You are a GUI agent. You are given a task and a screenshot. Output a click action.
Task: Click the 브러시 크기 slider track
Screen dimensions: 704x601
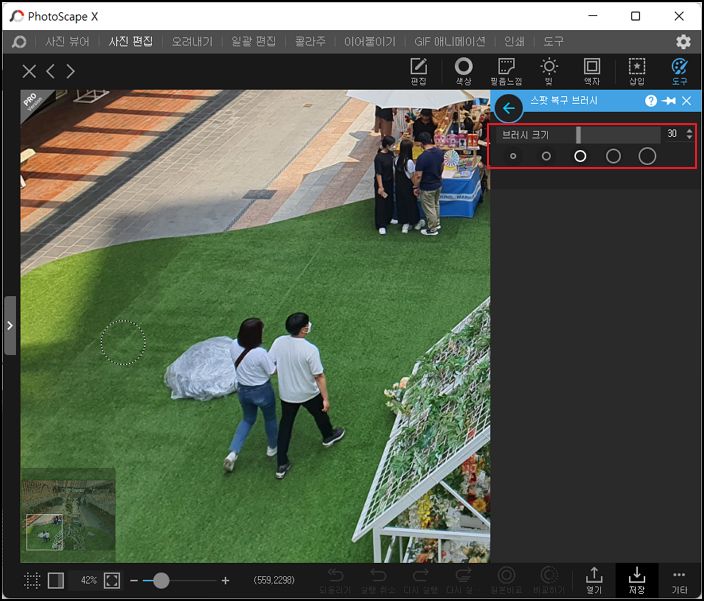578,135
